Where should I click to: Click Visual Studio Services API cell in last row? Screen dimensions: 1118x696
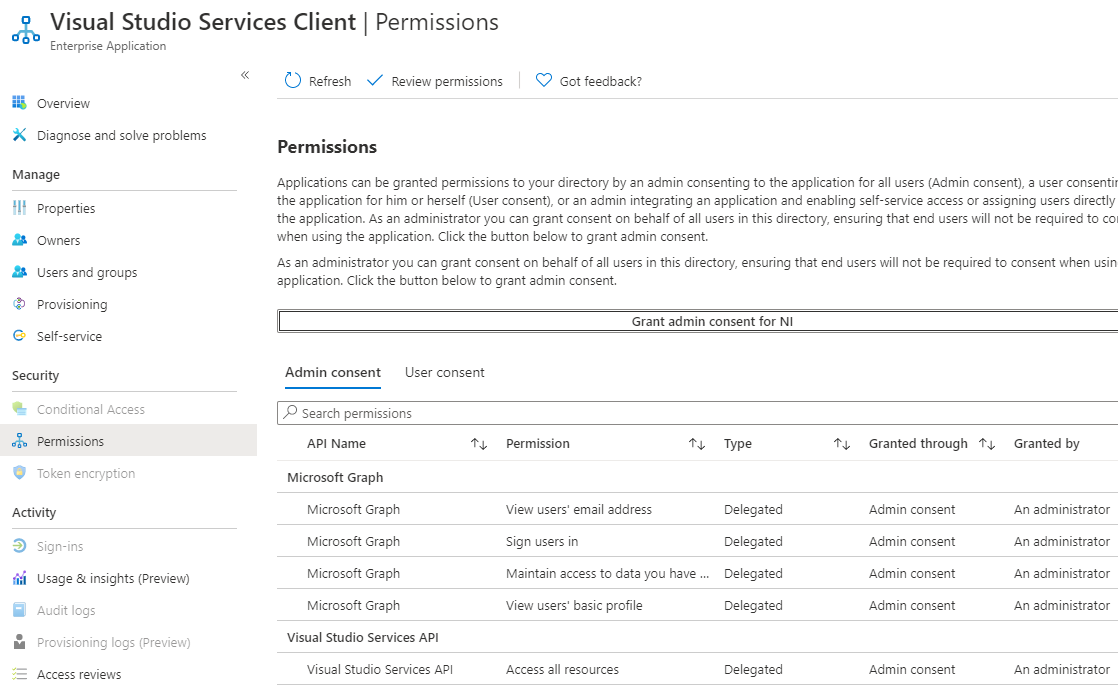tap(380, 670)
